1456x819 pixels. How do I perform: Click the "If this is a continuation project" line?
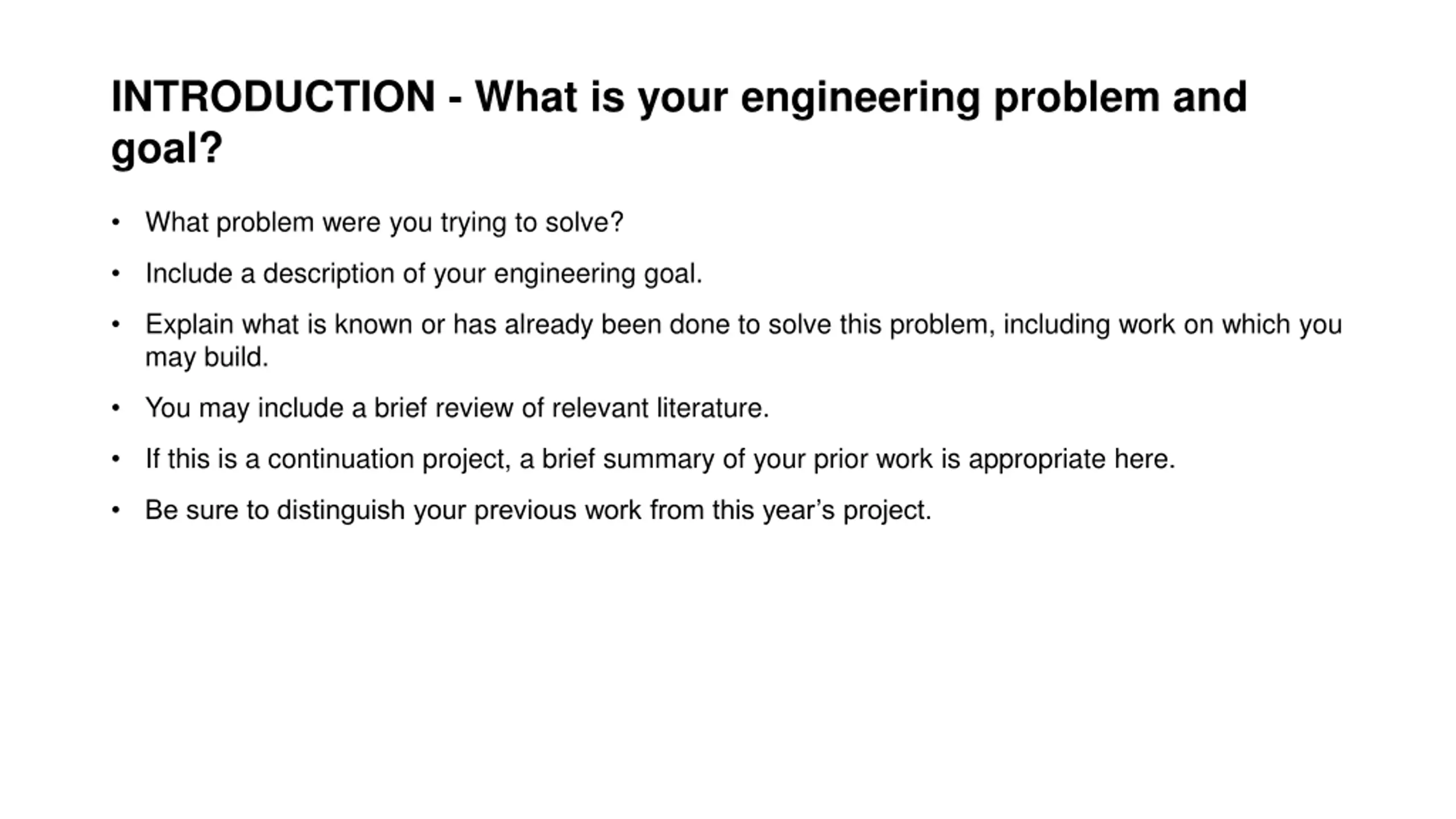tap(660, 459)
